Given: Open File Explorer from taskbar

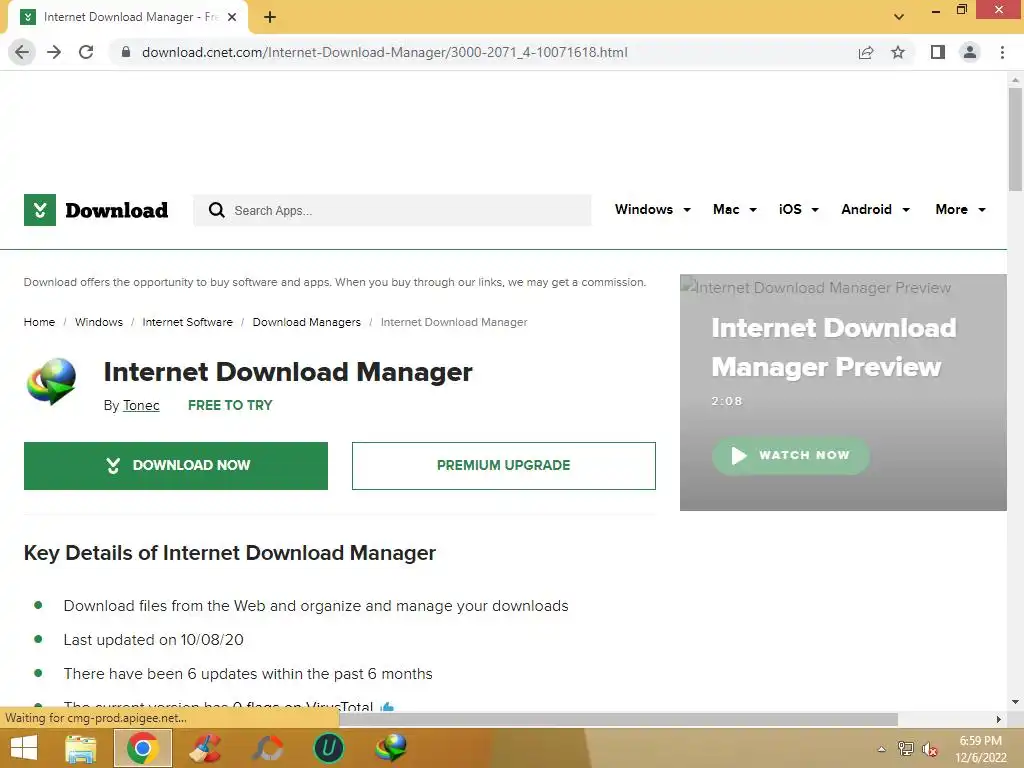Looking at the screenshot, I should point(81,748).
